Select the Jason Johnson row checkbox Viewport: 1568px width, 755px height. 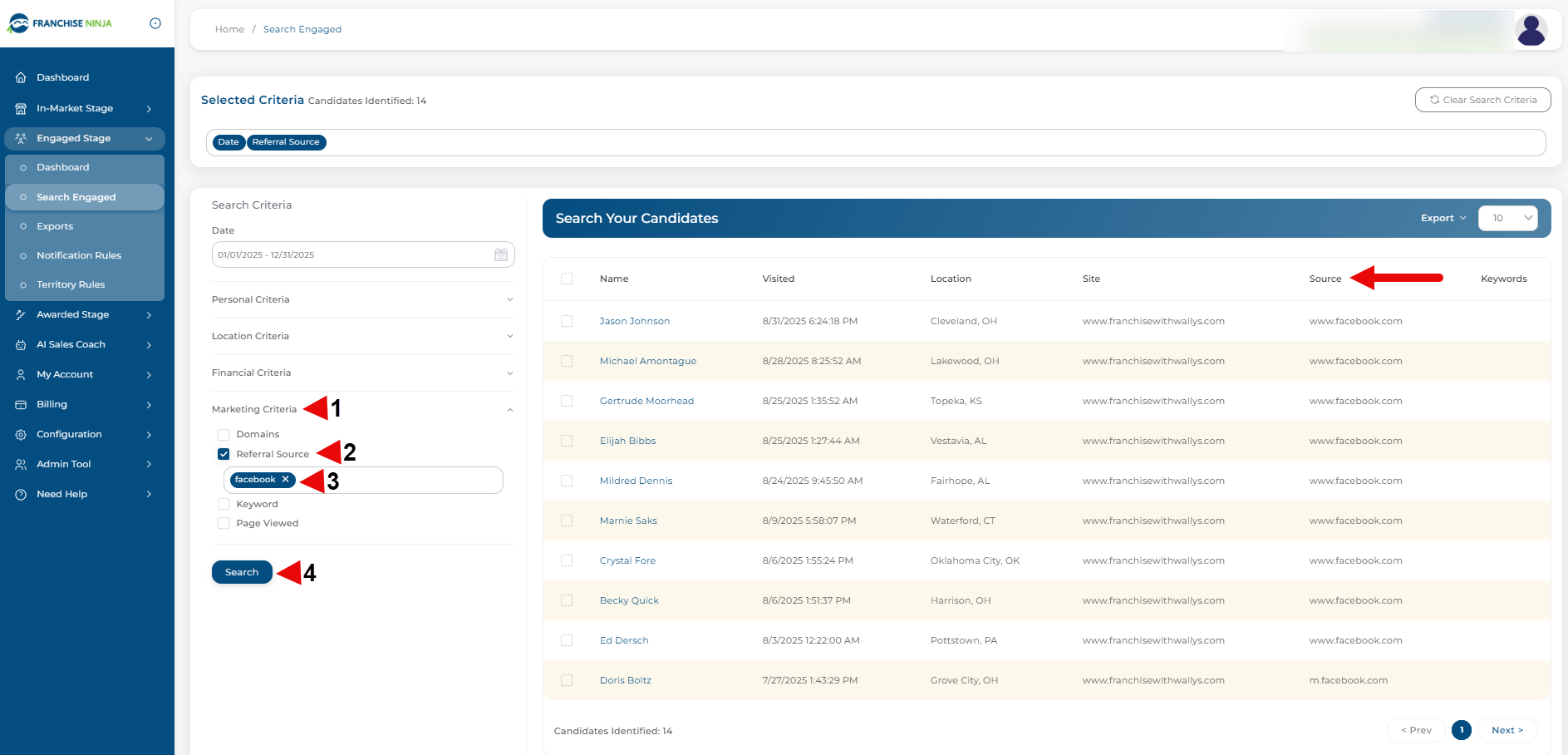567,321
